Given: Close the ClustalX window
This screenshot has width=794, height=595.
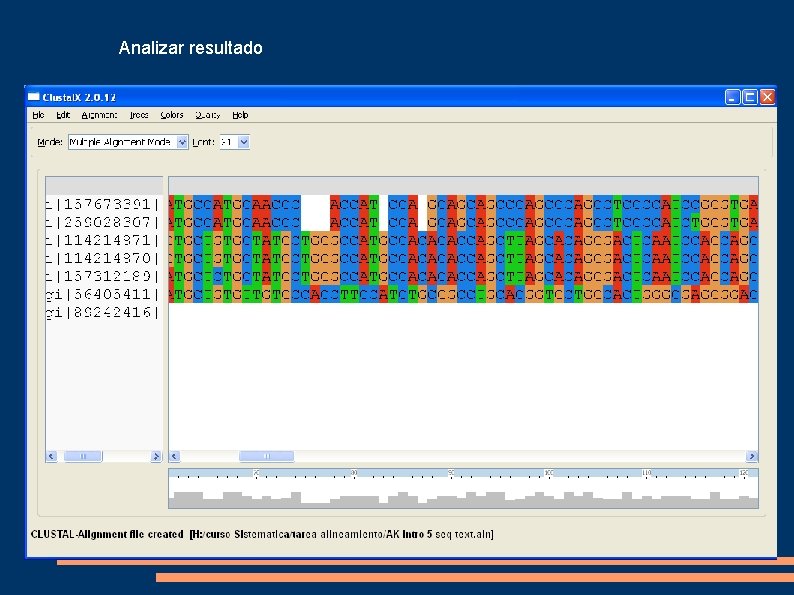Looking at the screenshot, I should pos(767,97).
